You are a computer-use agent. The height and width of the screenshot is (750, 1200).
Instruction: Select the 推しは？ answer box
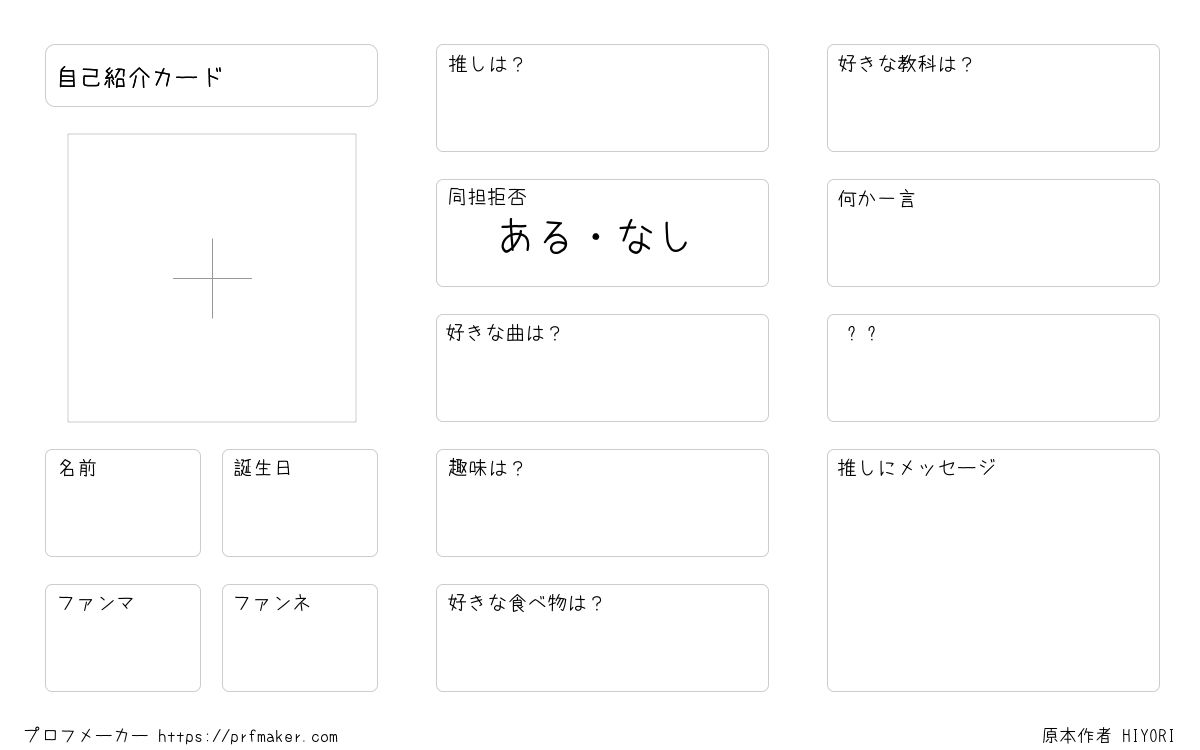[602, 98]
